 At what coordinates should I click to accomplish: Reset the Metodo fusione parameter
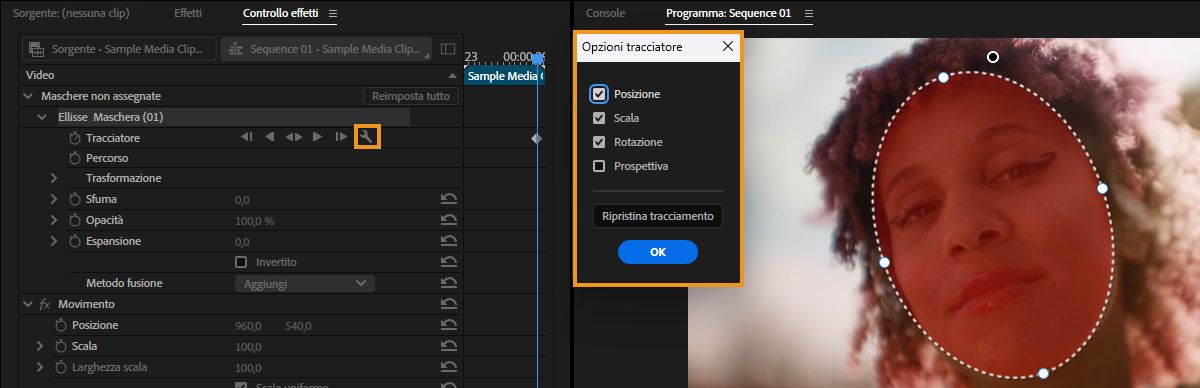pos(449,283)
